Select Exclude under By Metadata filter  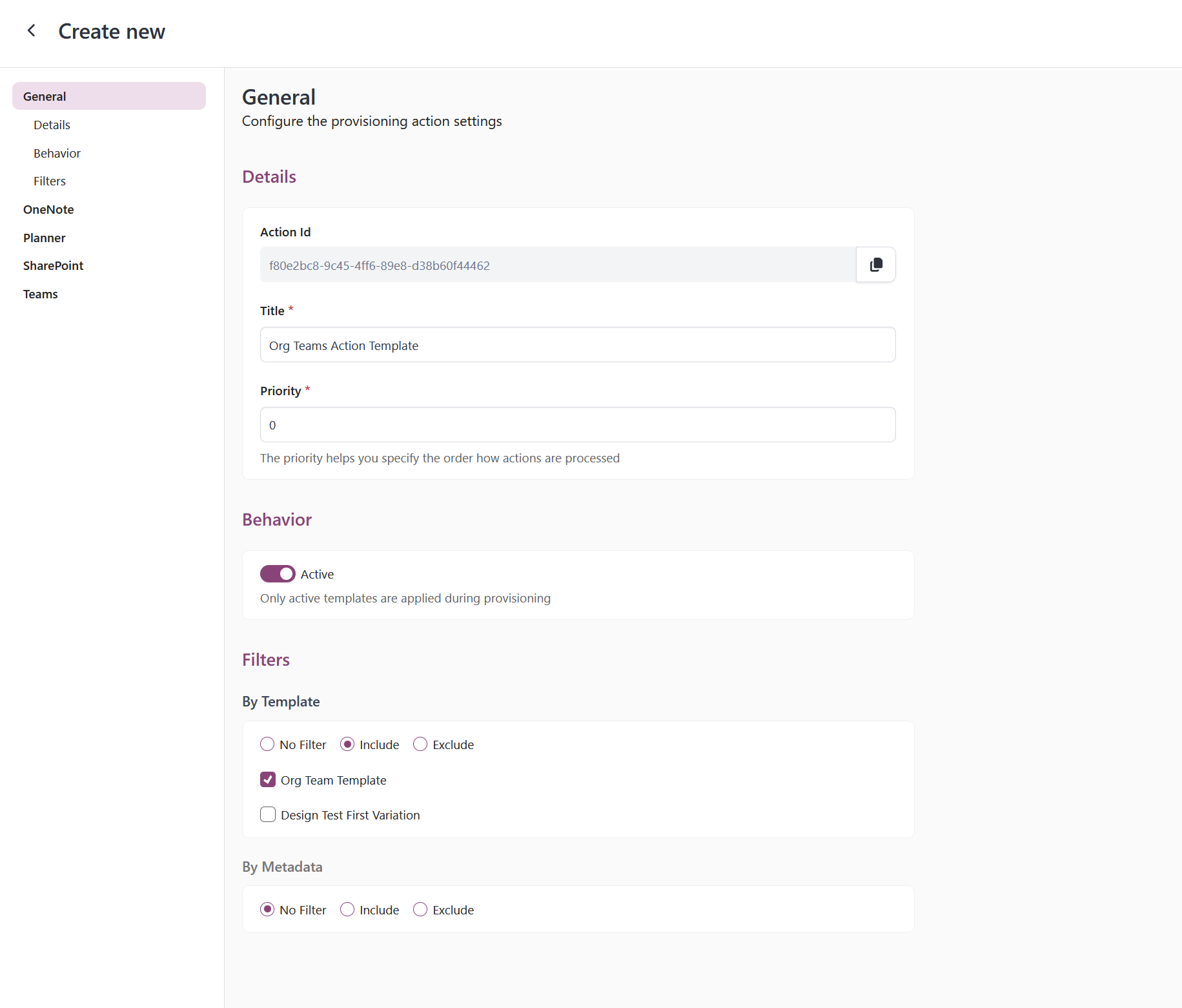420,909
